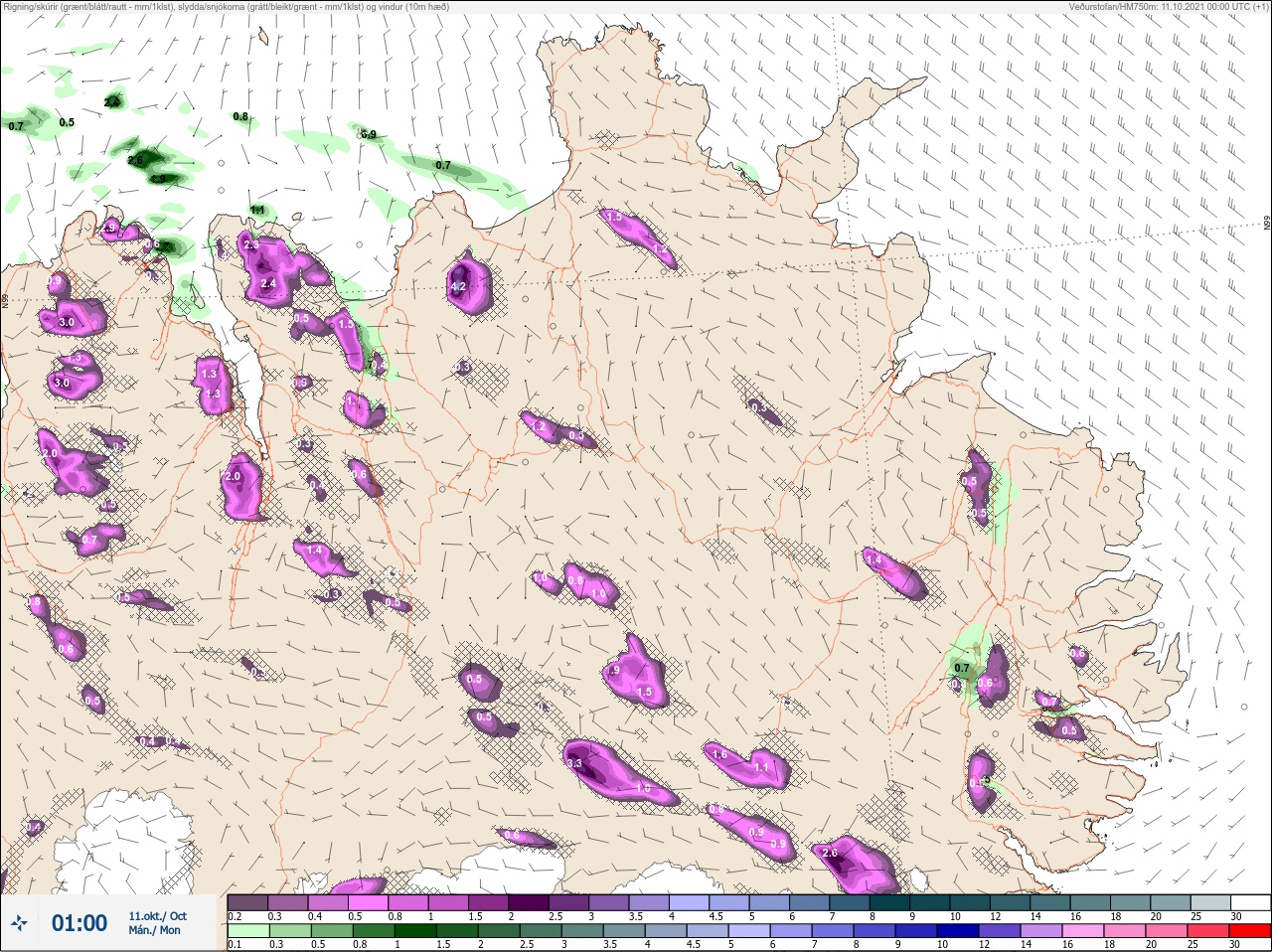1272x952 pixels.
Task: Click the '11.okt./ Oct Mán./ Mon' date label
Action: 157,923
